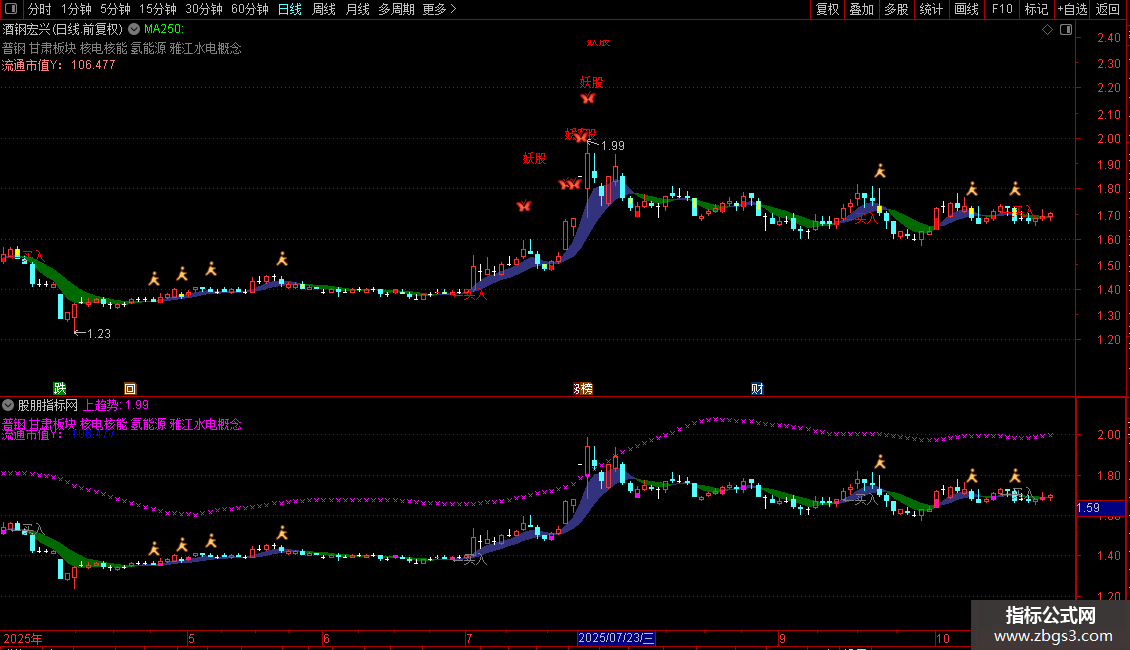Click the 叠加 overlay button

862,9
